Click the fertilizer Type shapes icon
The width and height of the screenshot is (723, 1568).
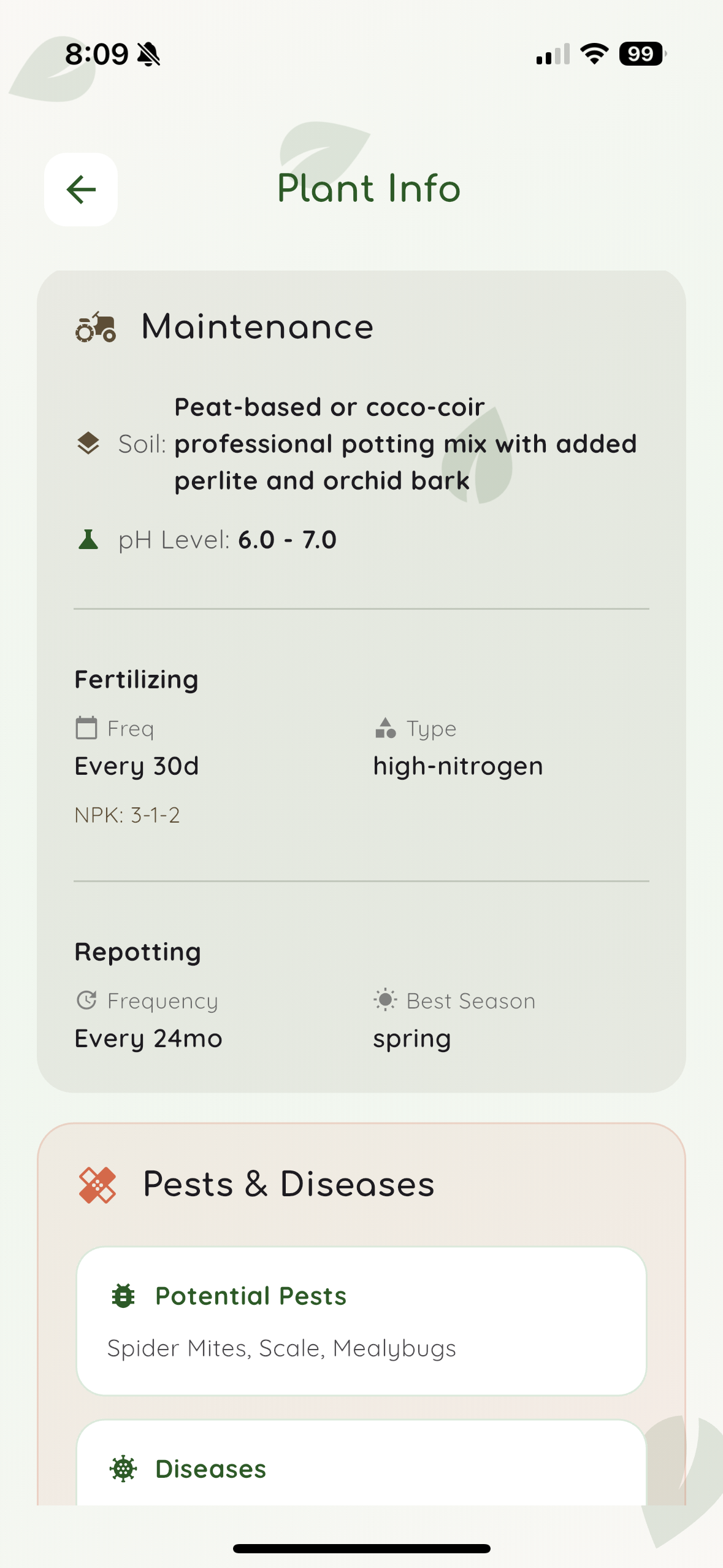[x=386, y=728]
